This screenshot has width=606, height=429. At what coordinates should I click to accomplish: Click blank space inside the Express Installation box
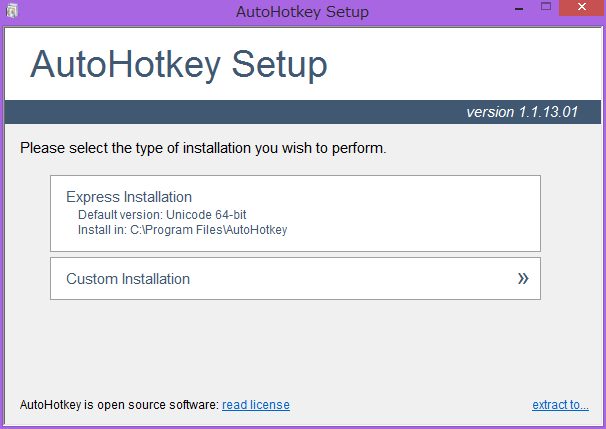(420, 213)
